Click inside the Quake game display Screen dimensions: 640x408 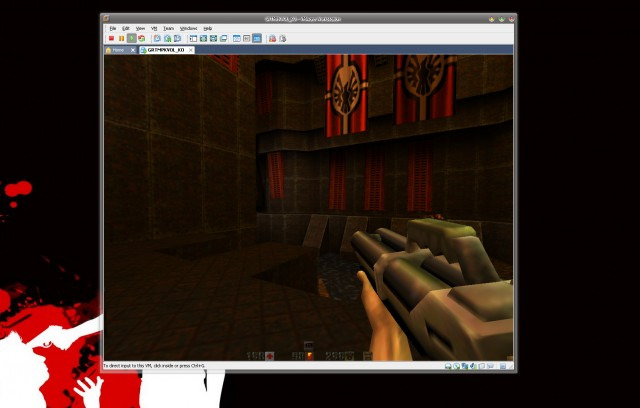(309, 208)
